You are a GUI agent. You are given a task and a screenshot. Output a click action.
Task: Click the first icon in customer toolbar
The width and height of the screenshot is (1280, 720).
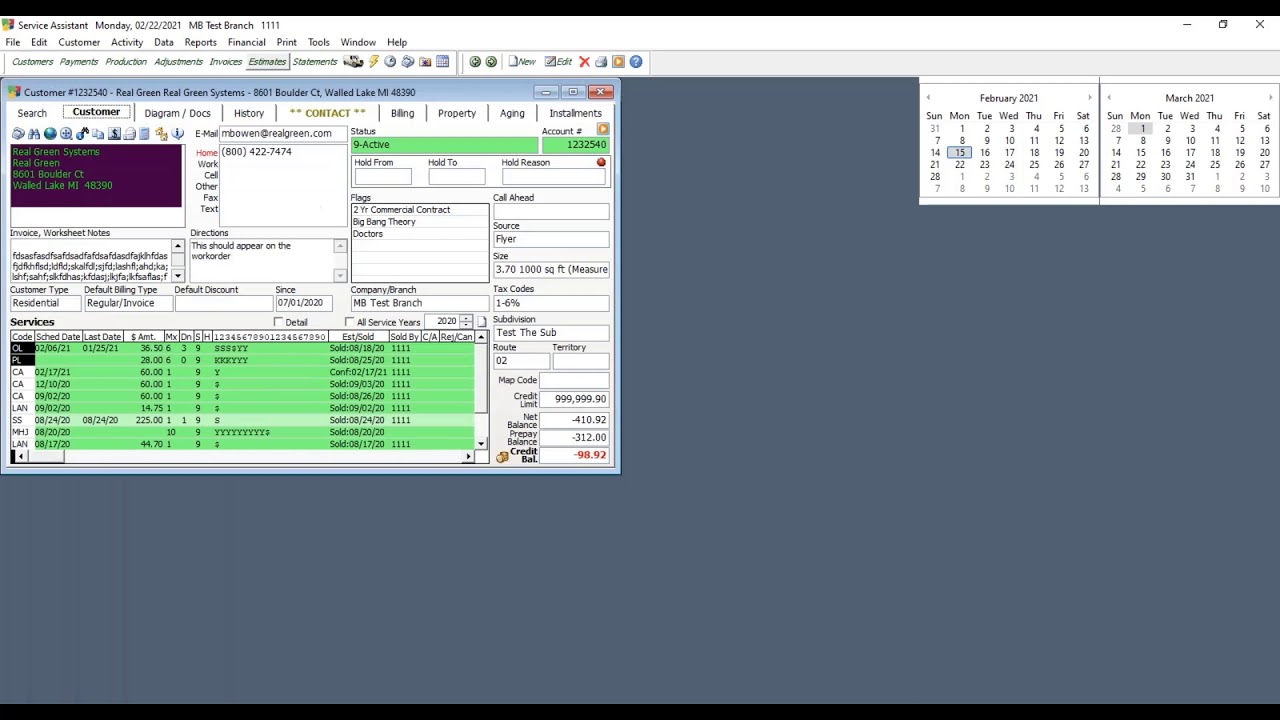pos(18,134)
